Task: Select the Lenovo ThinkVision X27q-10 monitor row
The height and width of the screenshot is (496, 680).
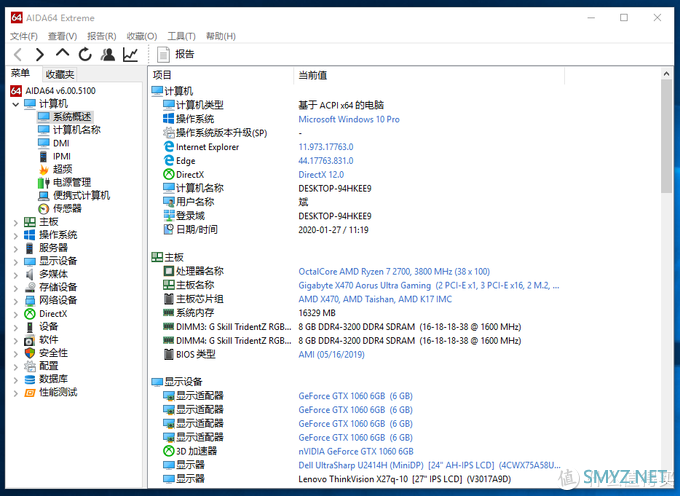Action: point(405,479)
